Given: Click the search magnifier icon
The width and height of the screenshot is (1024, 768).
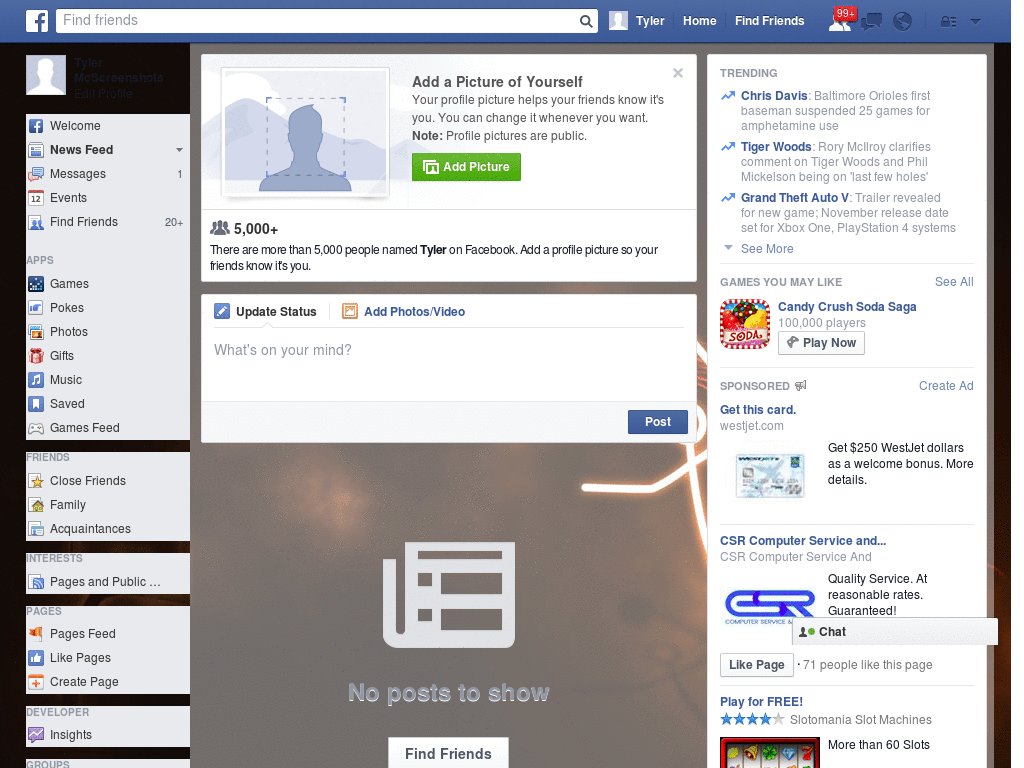Looking at the screenshot, I should pyautogui.click(x=586, y=22).
